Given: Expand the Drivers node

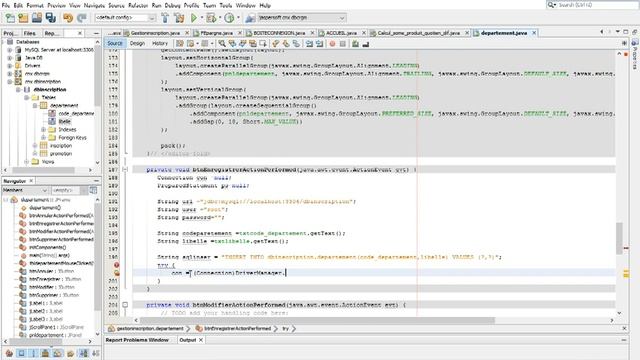Looking at the screenshot, I should (x=10, y=66).
